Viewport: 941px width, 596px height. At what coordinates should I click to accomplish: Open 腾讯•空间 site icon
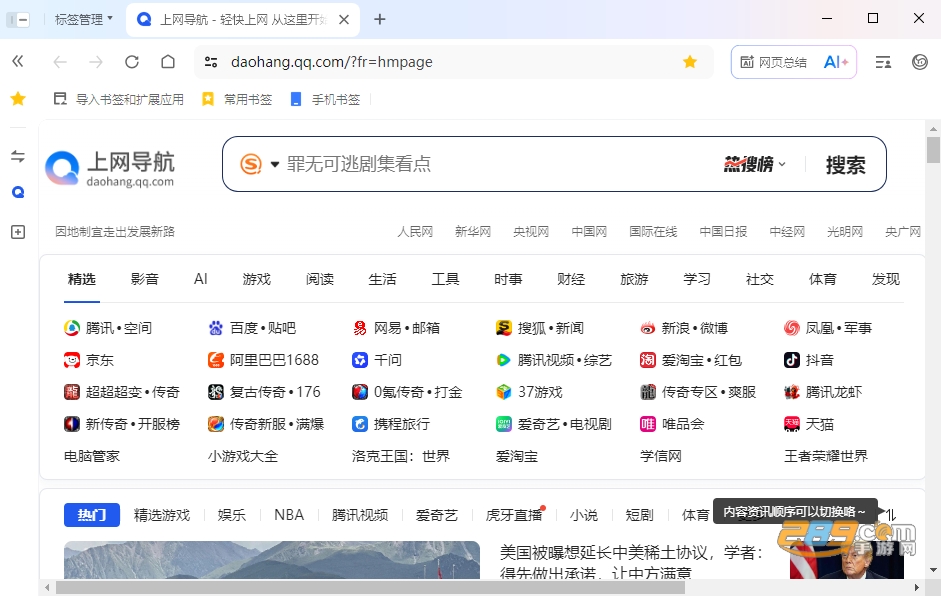(72, 328)
